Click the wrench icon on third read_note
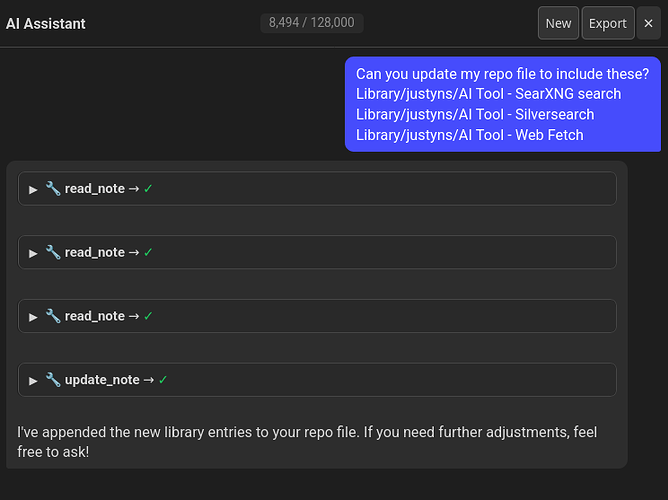 tap(53, 316)
